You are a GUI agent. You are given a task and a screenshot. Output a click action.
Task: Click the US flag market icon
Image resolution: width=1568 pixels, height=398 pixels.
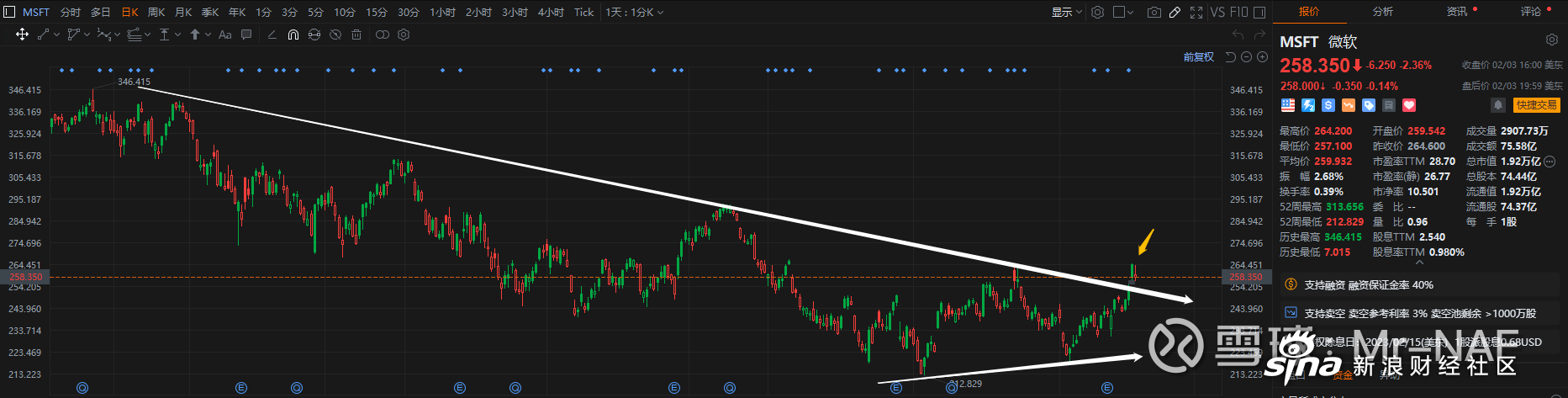click(1288, 105)
